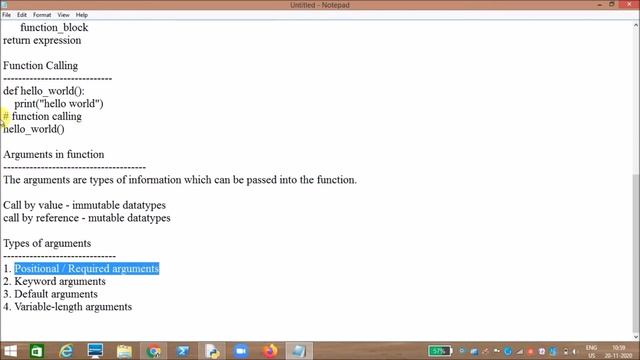Open the computer monitor icon on taskbar
Screen dimensions: 640x360
(95, 351)
